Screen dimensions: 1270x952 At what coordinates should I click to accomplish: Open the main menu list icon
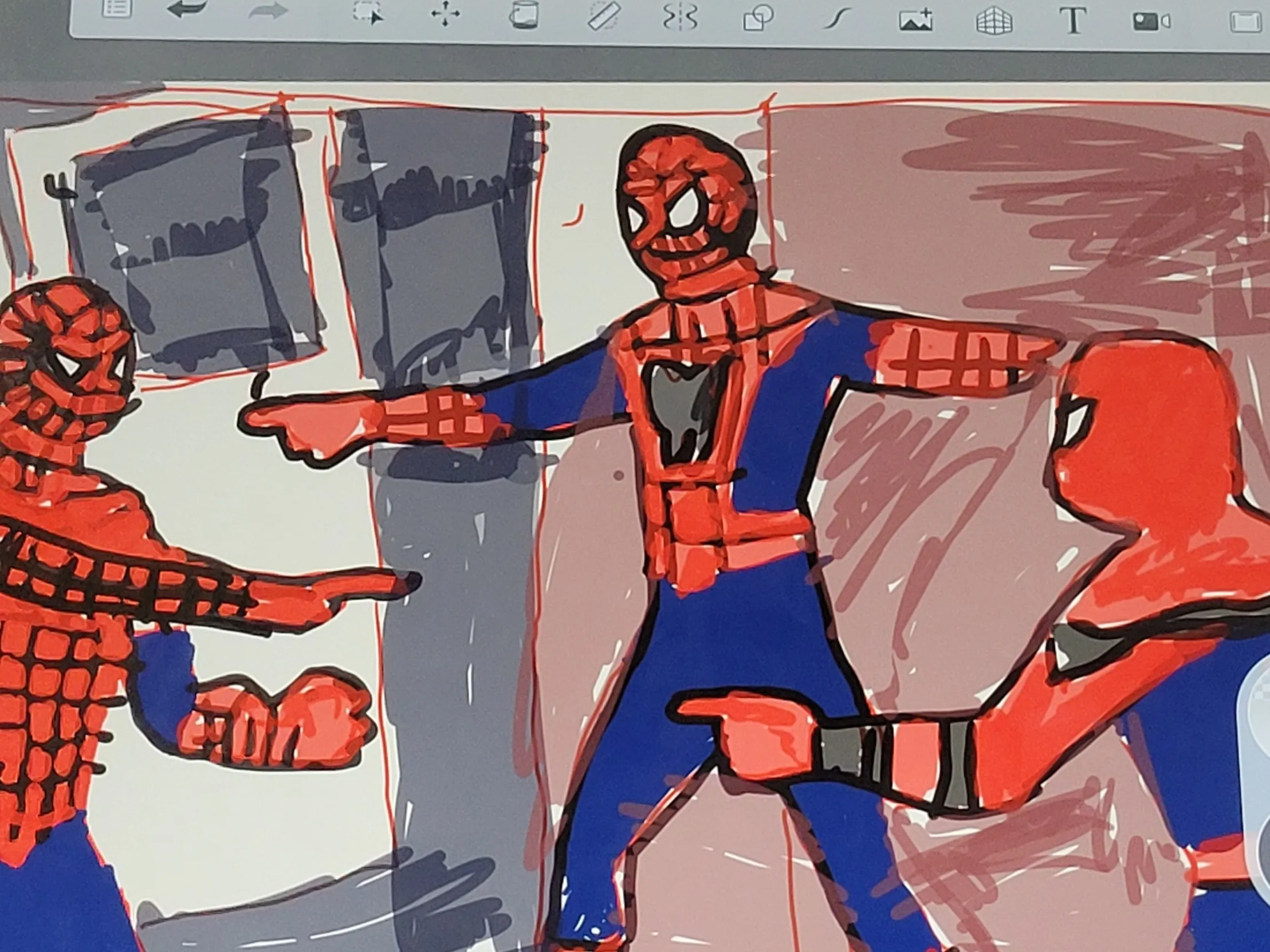tap(116, 8)
